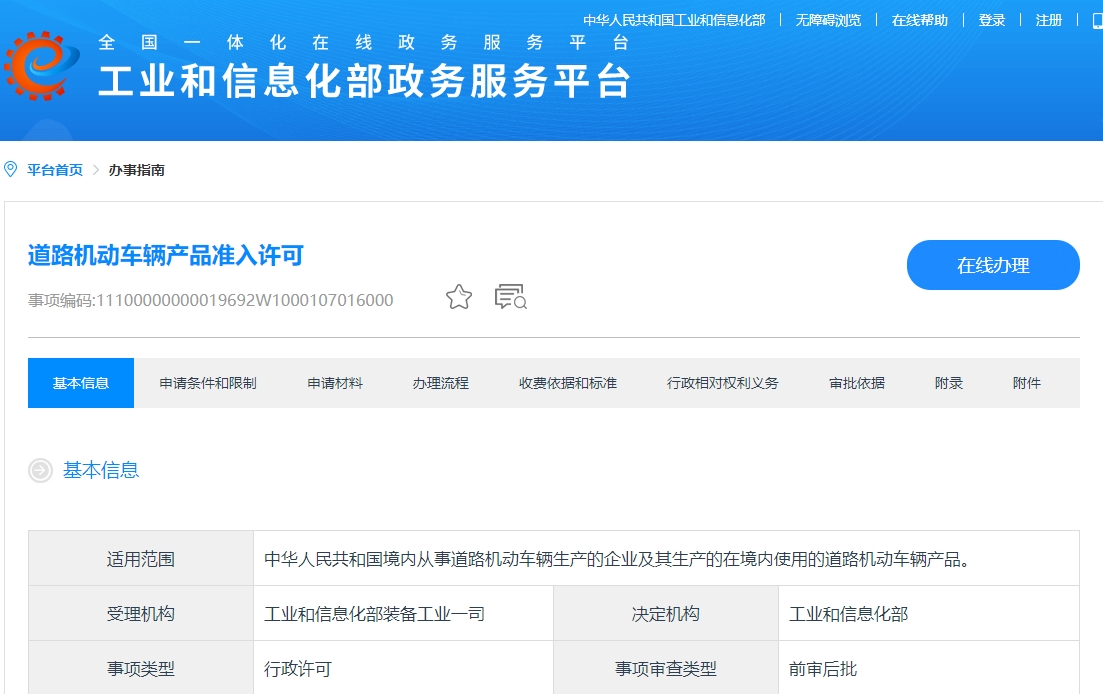Open the 行政相对权利义务 tab
Screen dimensions: 1103x694
(x=724, y=382)
